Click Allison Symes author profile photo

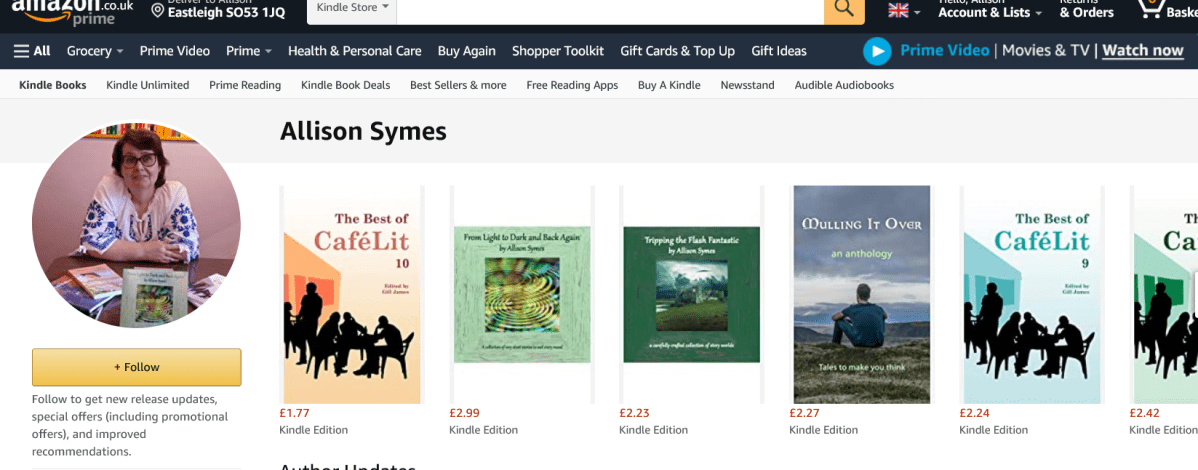(136, 226)
